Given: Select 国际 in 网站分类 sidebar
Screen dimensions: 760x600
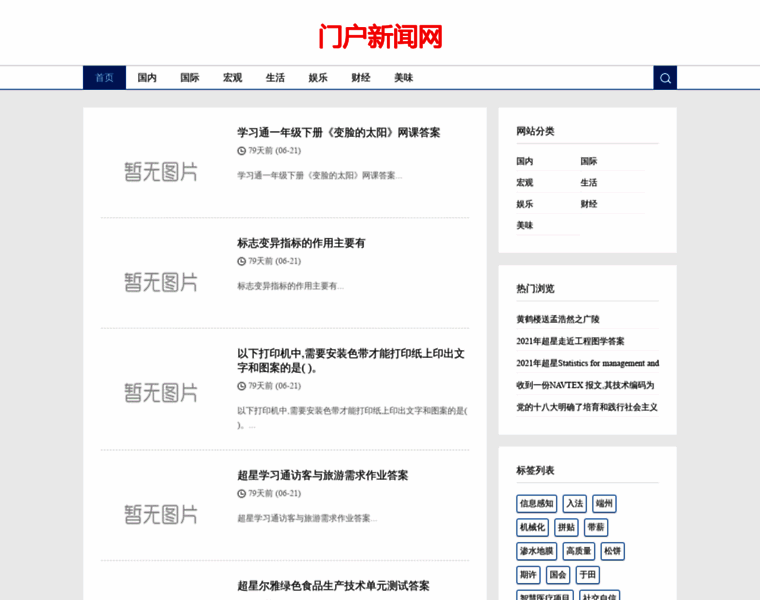Looking at the screenshot, I should 589,161.
